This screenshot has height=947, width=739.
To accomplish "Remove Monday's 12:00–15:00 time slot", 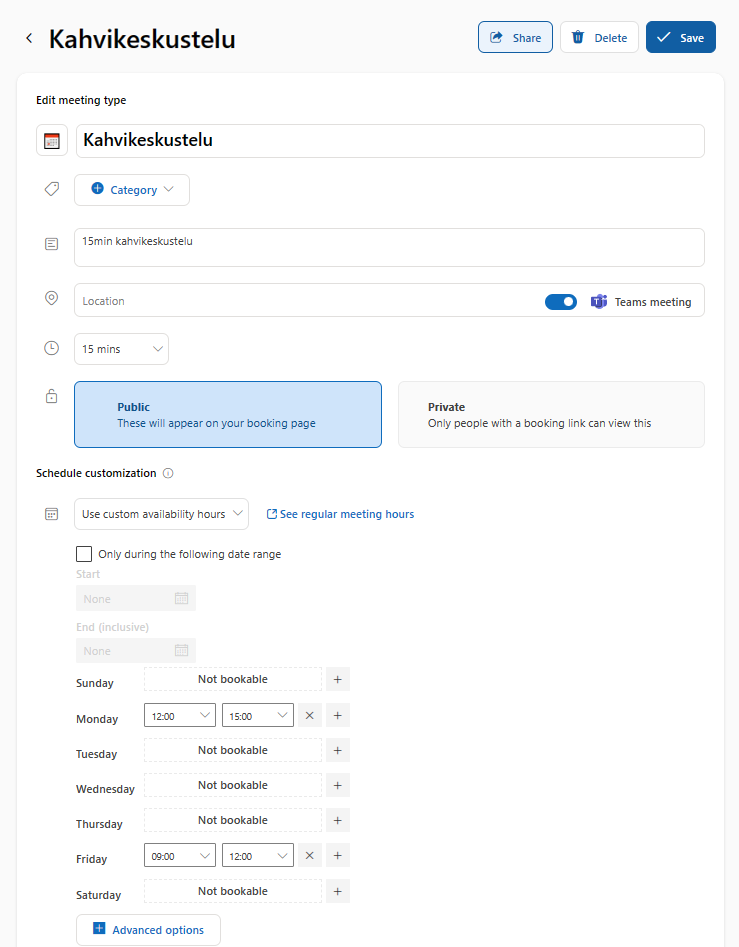I will click(310, 716).
